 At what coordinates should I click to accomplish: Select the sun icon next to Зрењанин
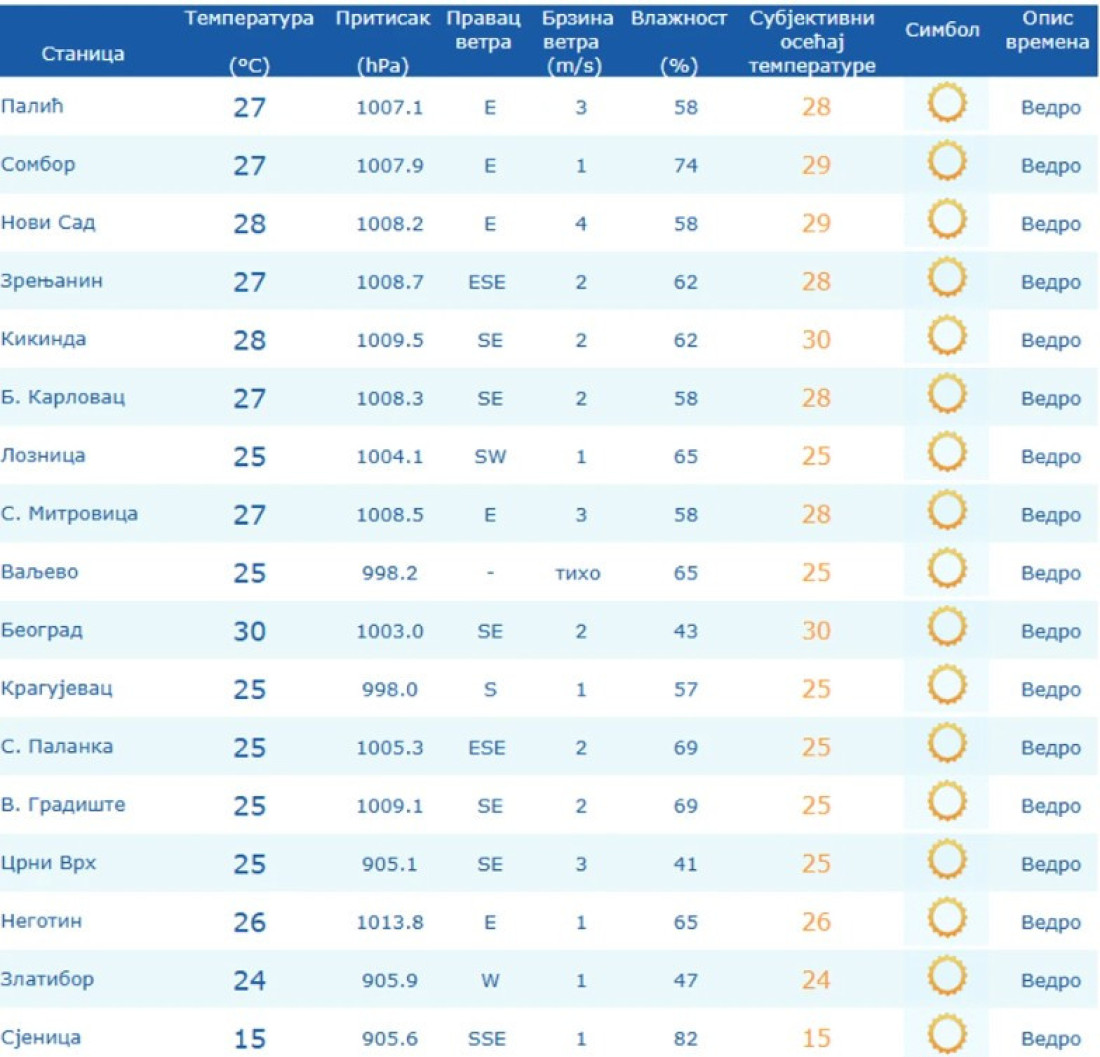coord(947,278)
